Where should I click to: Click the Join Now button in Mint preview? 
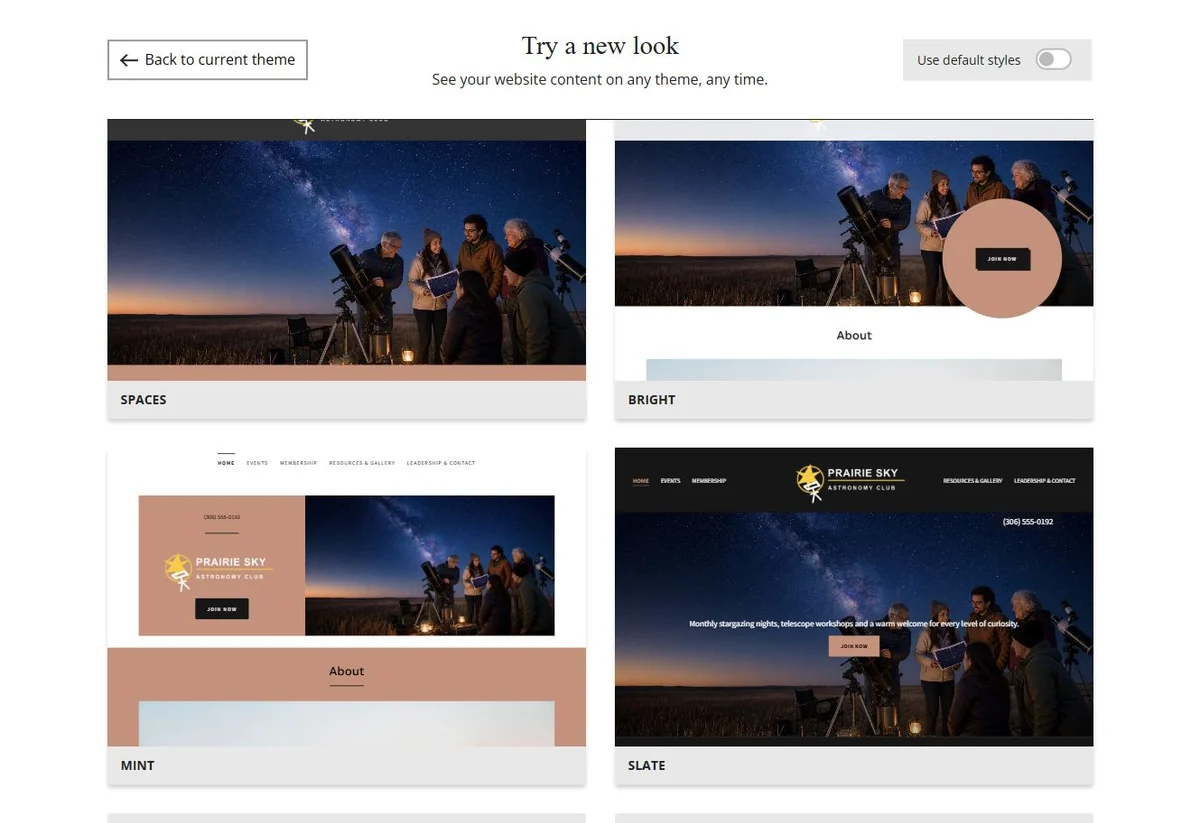point(222,609)
